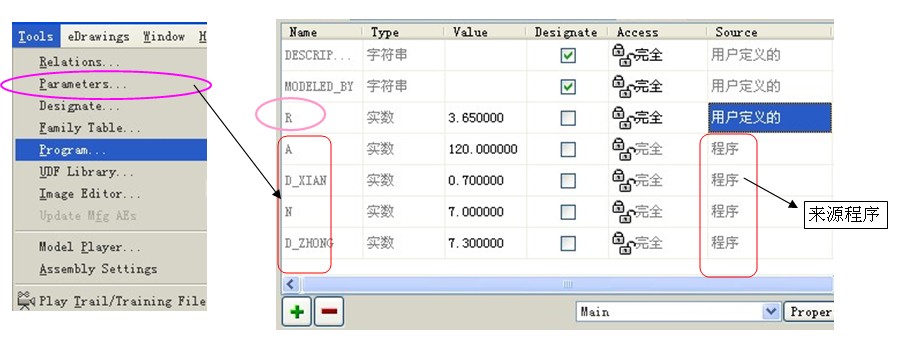Image resolution: width=917 pixels, height=361 pixels.
Task: Click value cell 0.700000
Action: [x=476, y=181]
